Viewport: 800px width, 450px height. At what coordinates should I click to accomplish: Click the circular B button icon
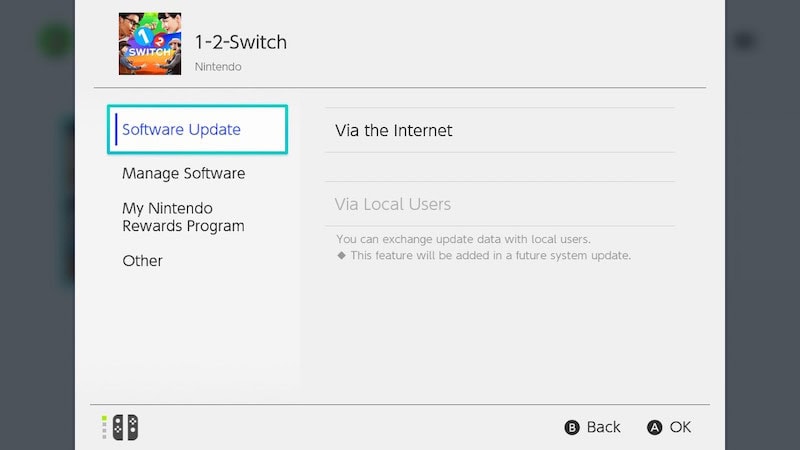pos(572,427)
